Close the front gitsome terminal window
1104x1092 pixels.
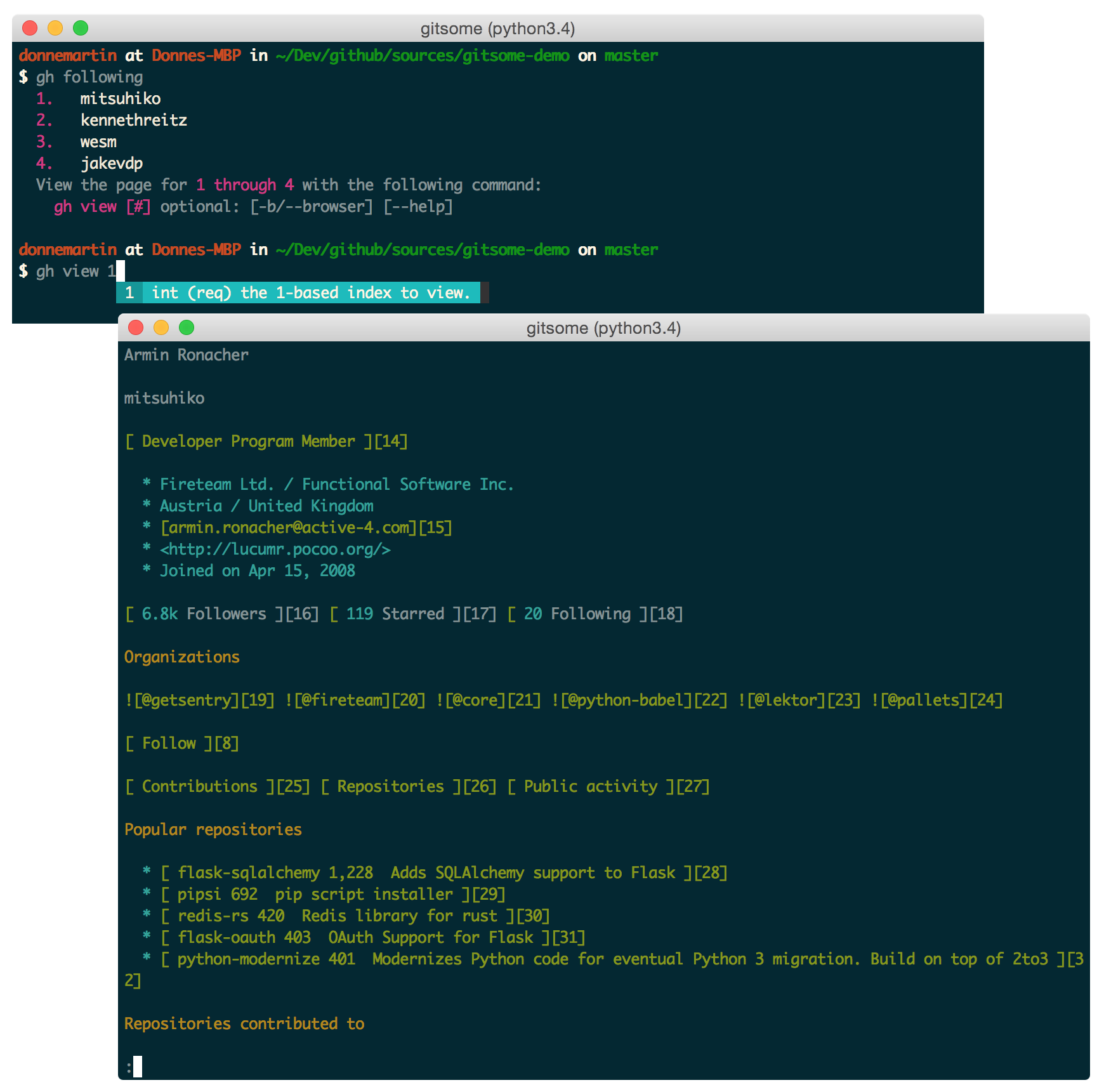tap(136, 327)
